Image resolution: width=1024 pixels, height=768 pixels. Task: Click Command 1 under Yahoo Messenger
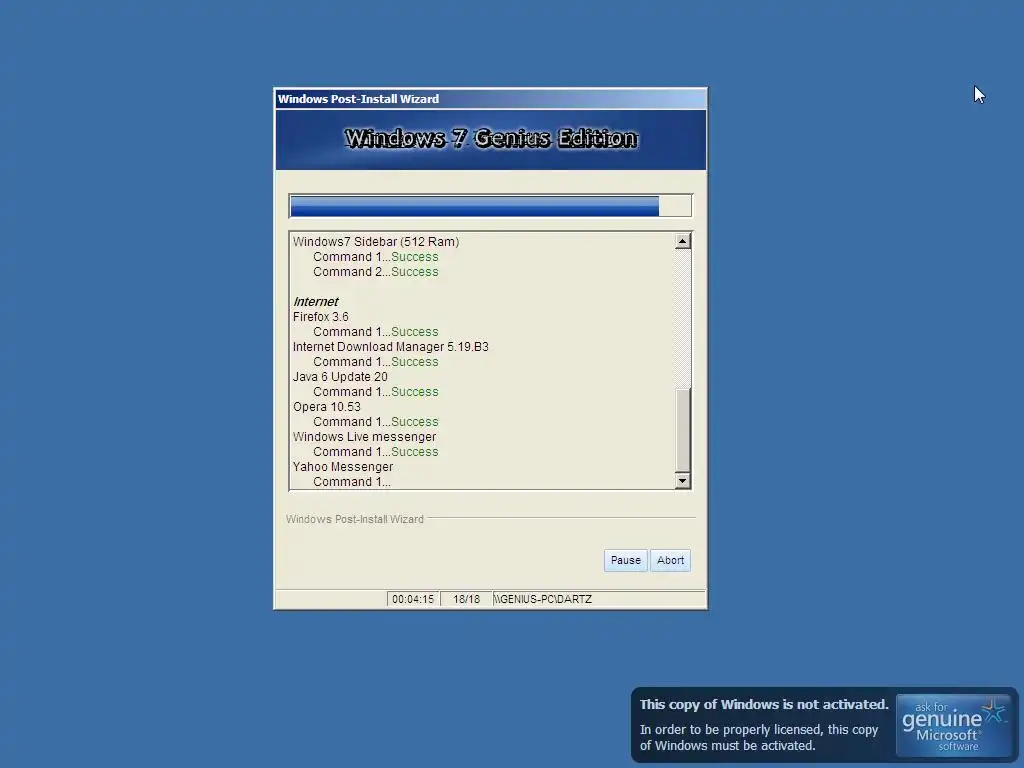[x=351, y=482]
